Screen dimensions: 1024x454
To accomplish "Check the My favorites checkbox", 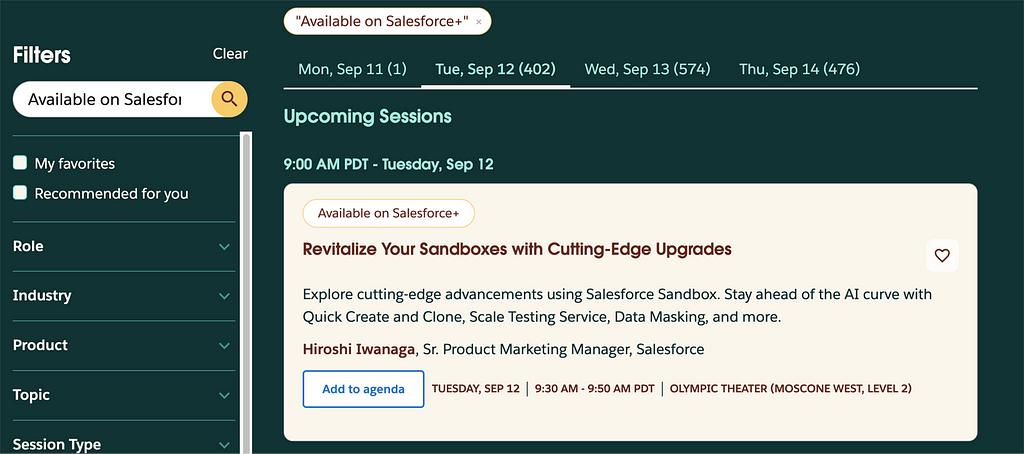I will 20,163.
